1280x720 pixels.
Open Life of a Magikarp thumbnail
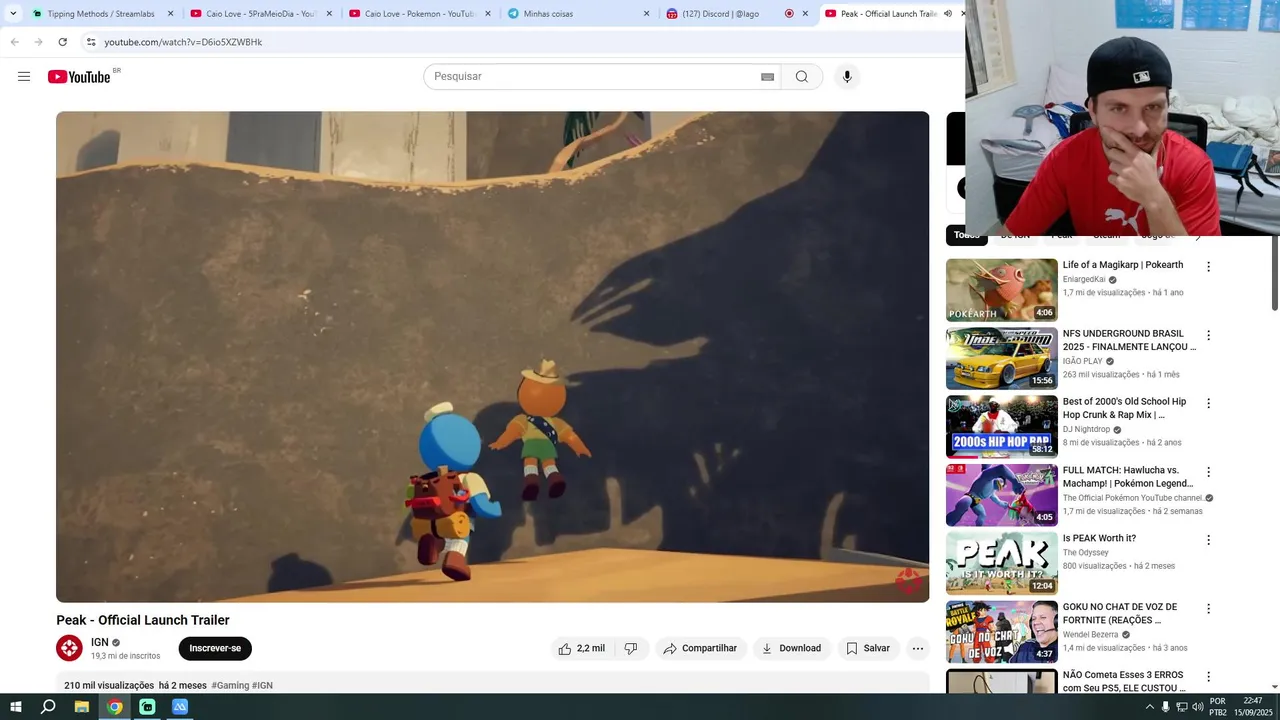[x=1001, y=290]
